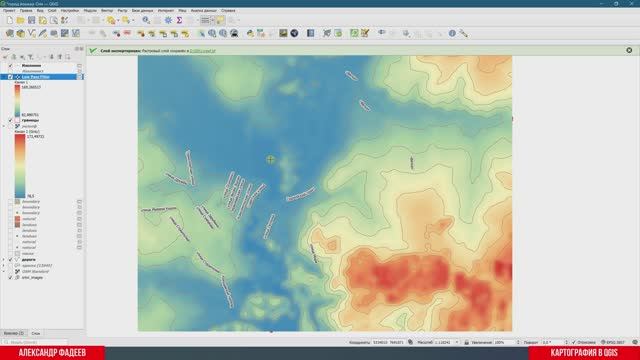Open layer styling panel brush icon
Image resolution: width=640 pixels, height=360 pixels.
click(x=5, y=57)
